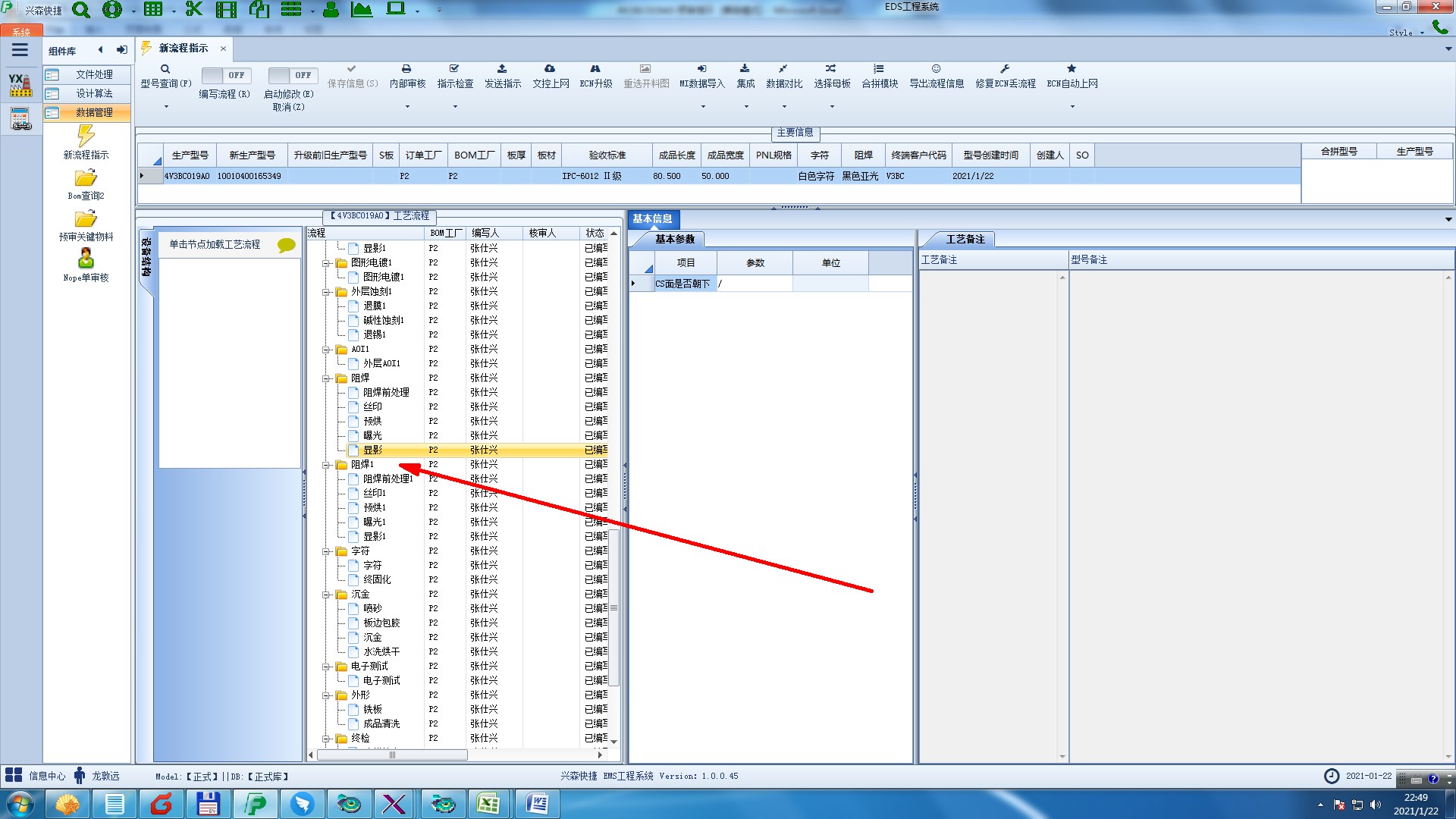Collapse the 沉金 tree folder
Screen dimensions: 1456x819
(327, 595)
